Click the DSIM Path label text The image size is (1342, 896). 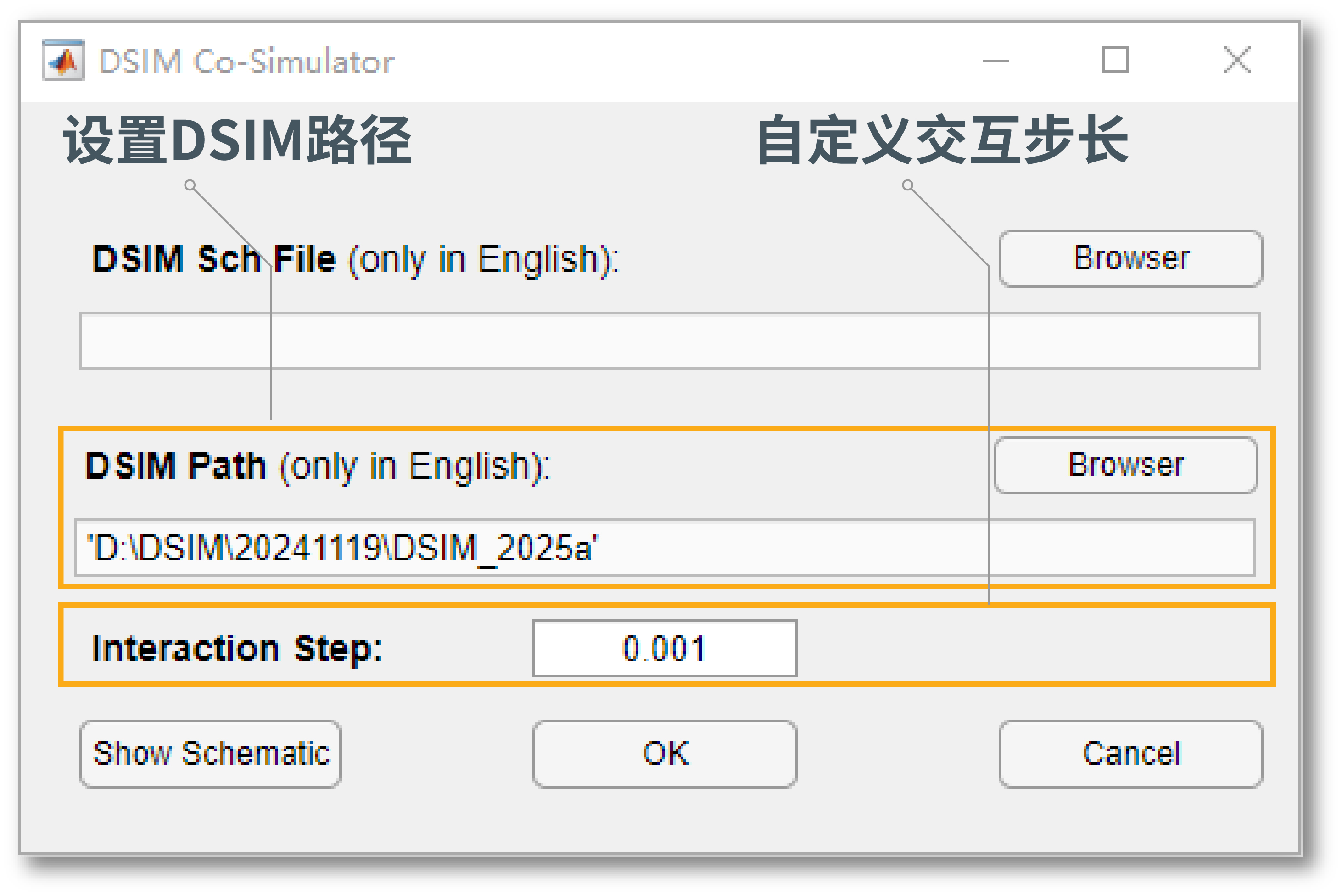(317, 466)
